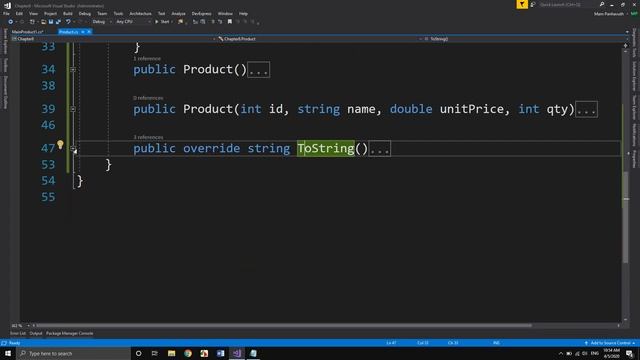This screenshot has width=640, height=360.
Task: Click the Windows 'Type here to search' box
Action: point(73,353)
